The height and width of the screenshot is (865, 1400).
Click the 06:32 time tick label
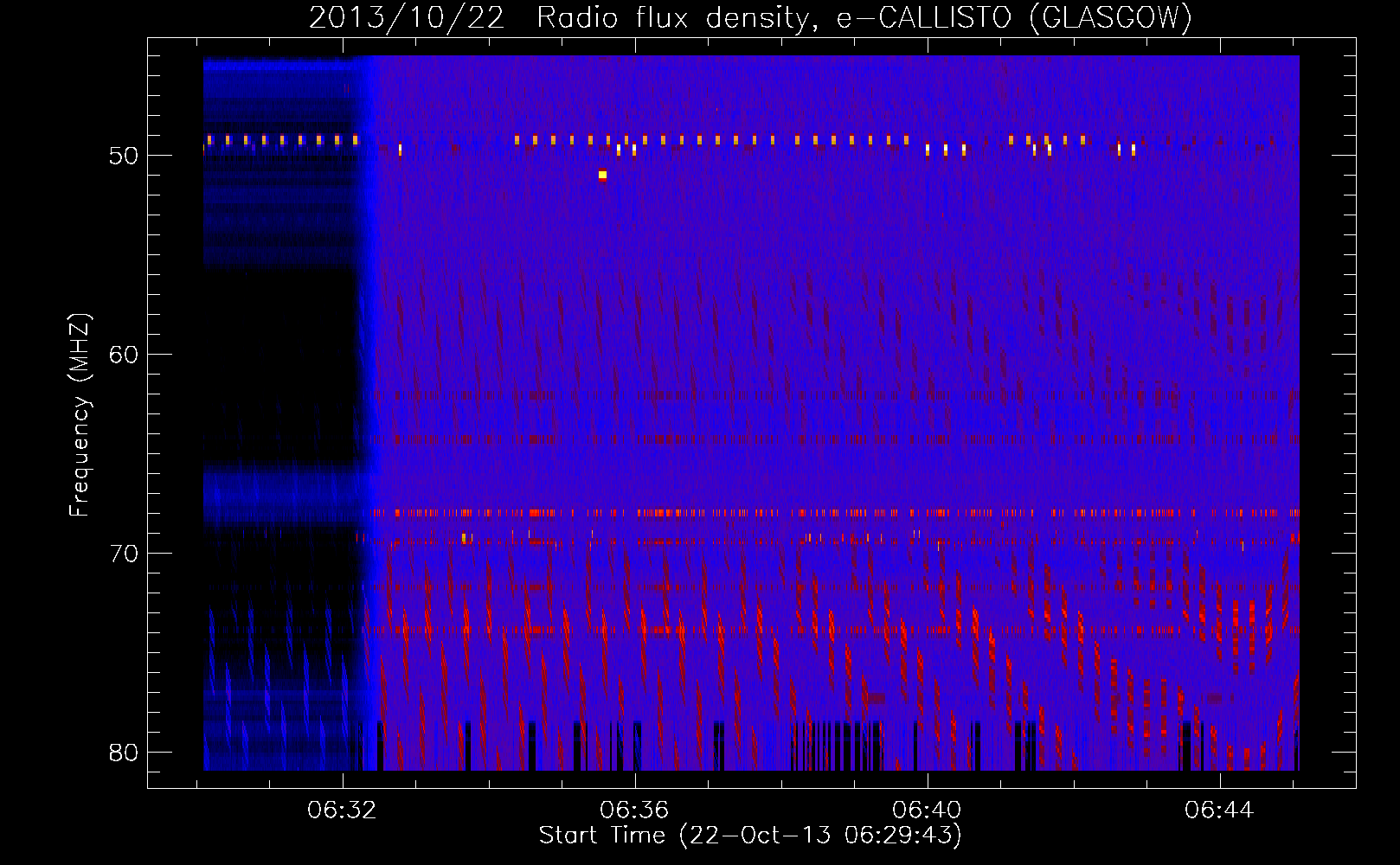tap(343, 810)
